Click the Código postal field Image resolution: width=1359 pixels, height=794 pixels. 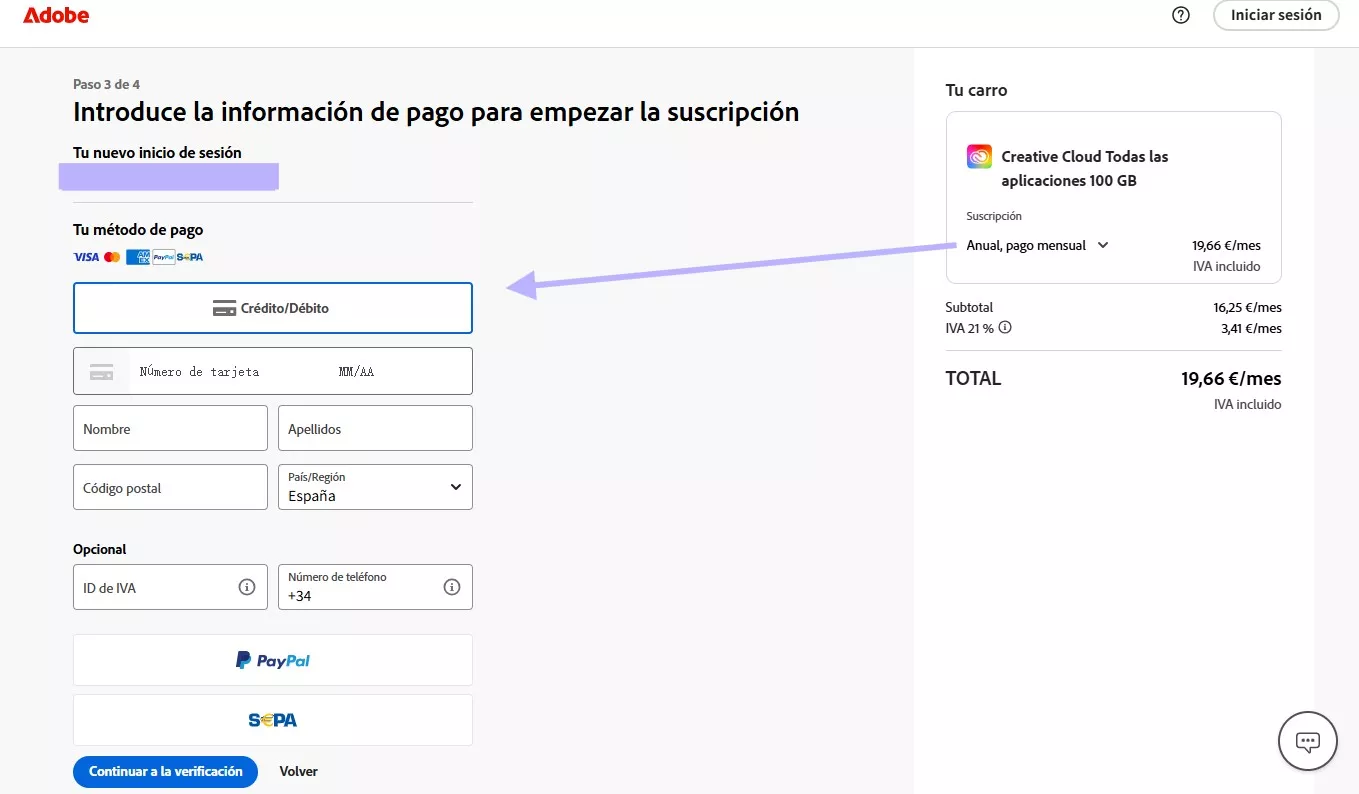170,487
